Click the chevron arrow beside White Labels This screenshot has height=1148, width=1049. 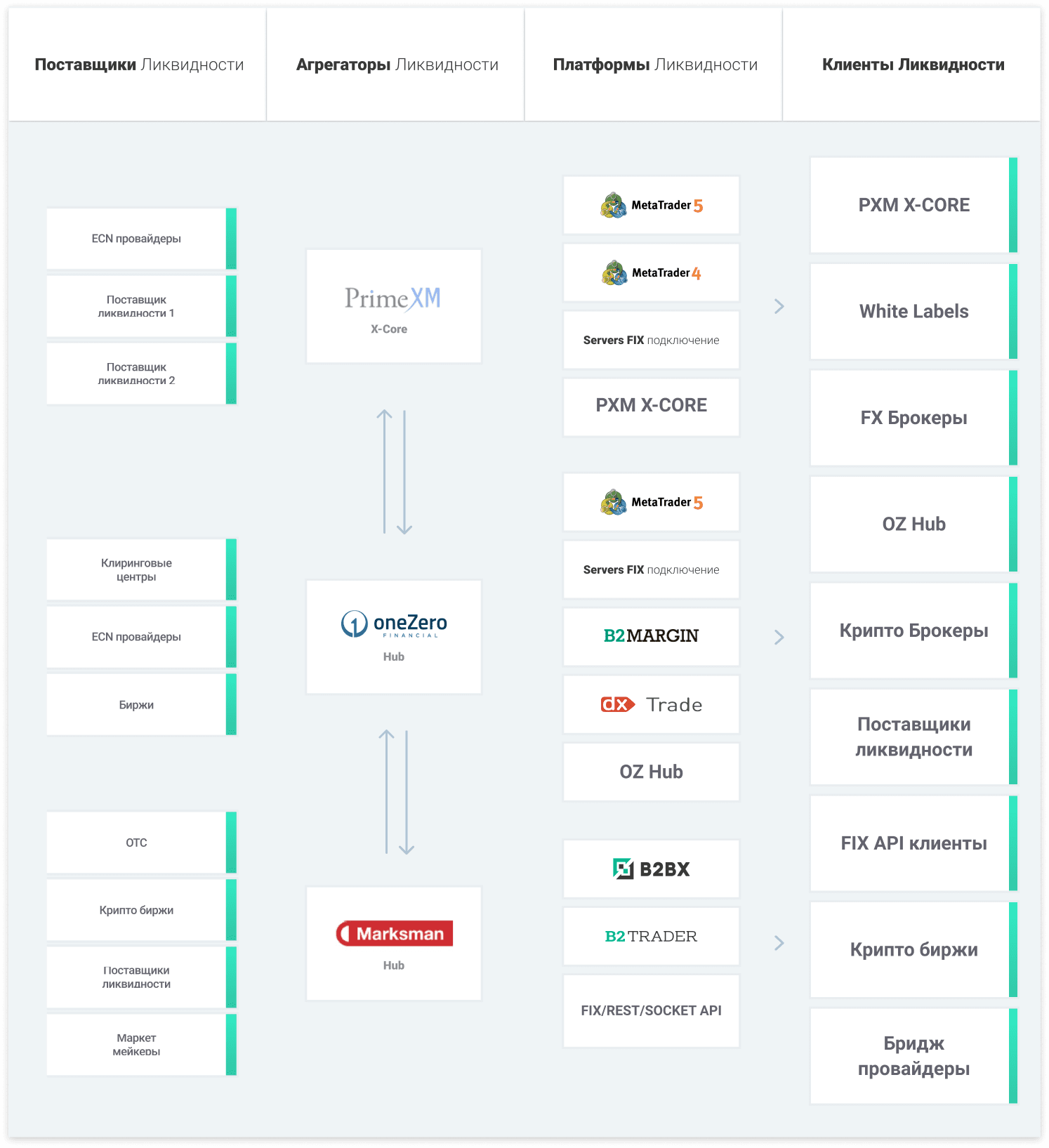pyautogui.click(x=779, y=306)
